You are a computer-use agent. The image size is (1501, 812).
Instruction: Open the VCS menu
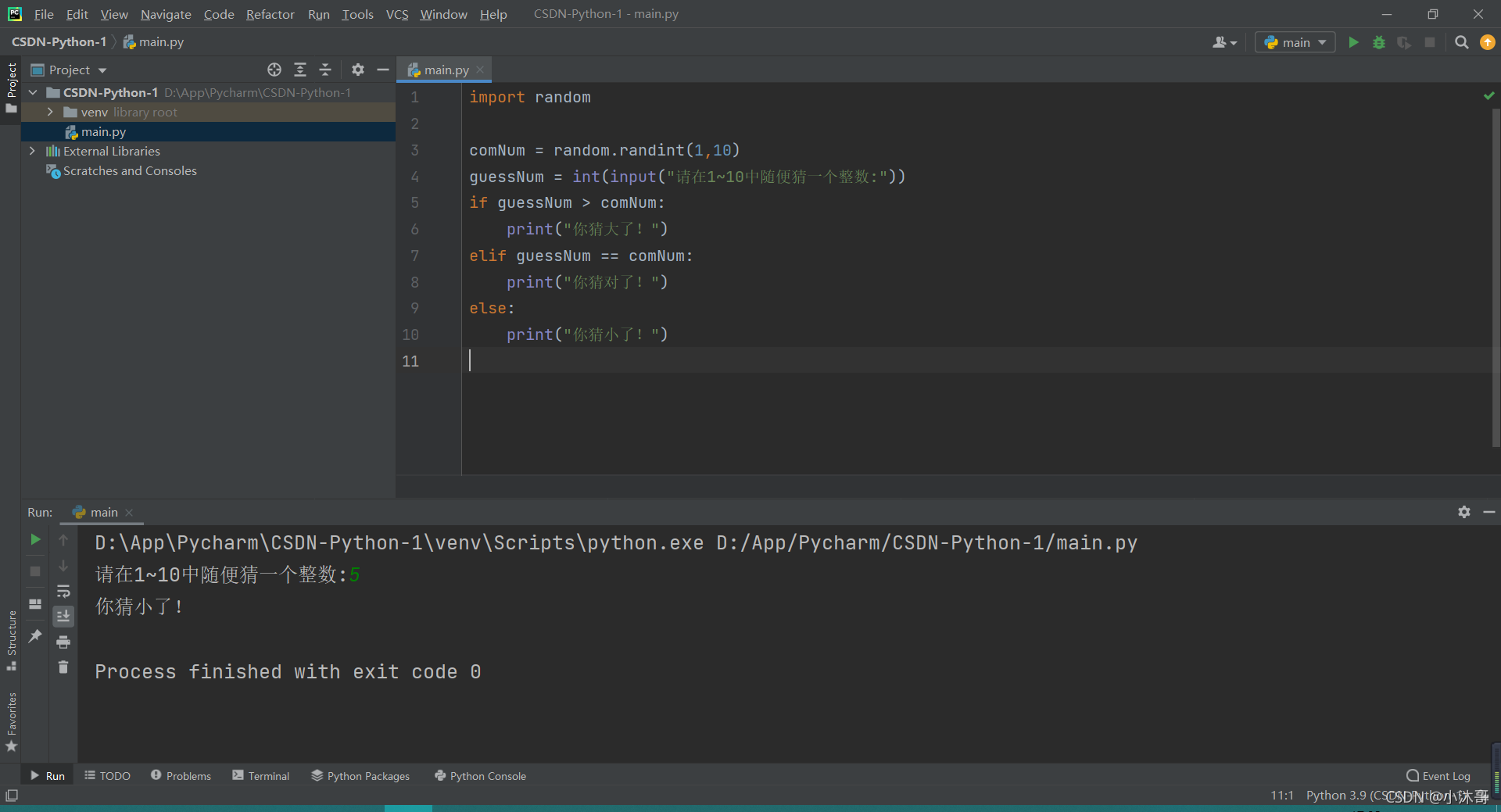397,14
